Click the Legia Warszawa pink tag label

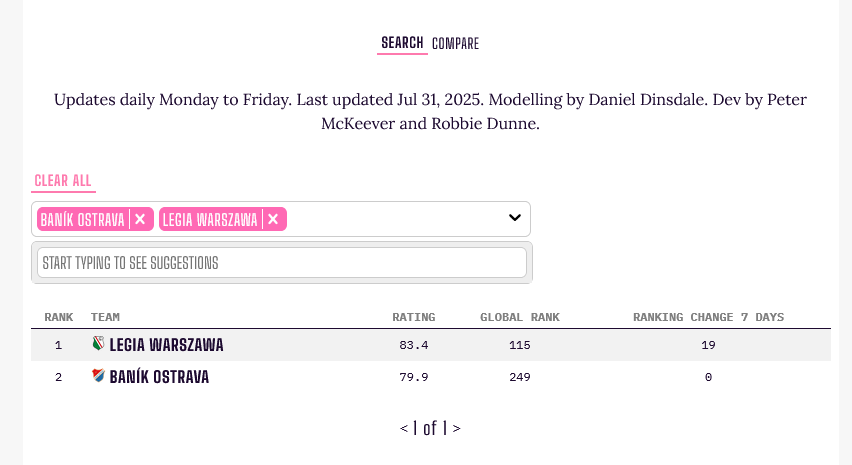click(x=209, y=219)
